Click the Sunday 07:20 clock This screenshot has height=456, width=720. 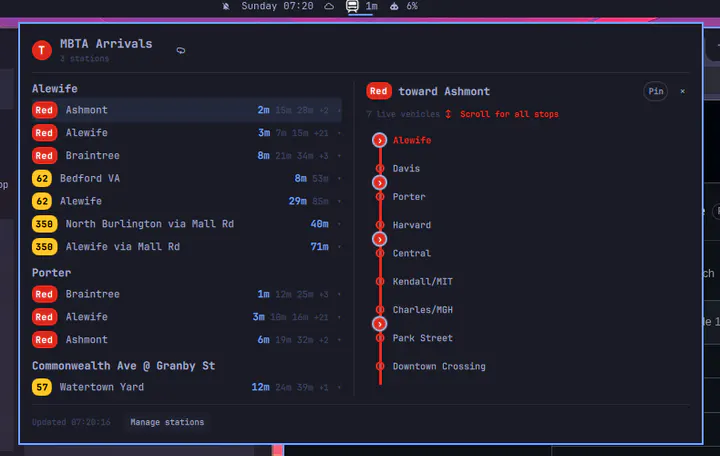277,6
